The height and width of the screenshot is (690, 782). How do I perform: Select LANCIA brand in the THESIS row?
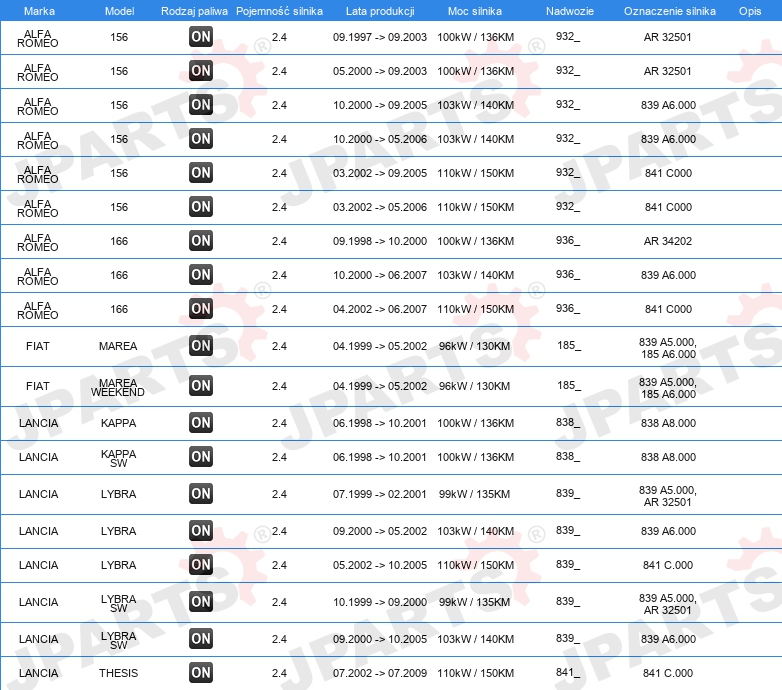pyautogui.click(x=38, y=673)
